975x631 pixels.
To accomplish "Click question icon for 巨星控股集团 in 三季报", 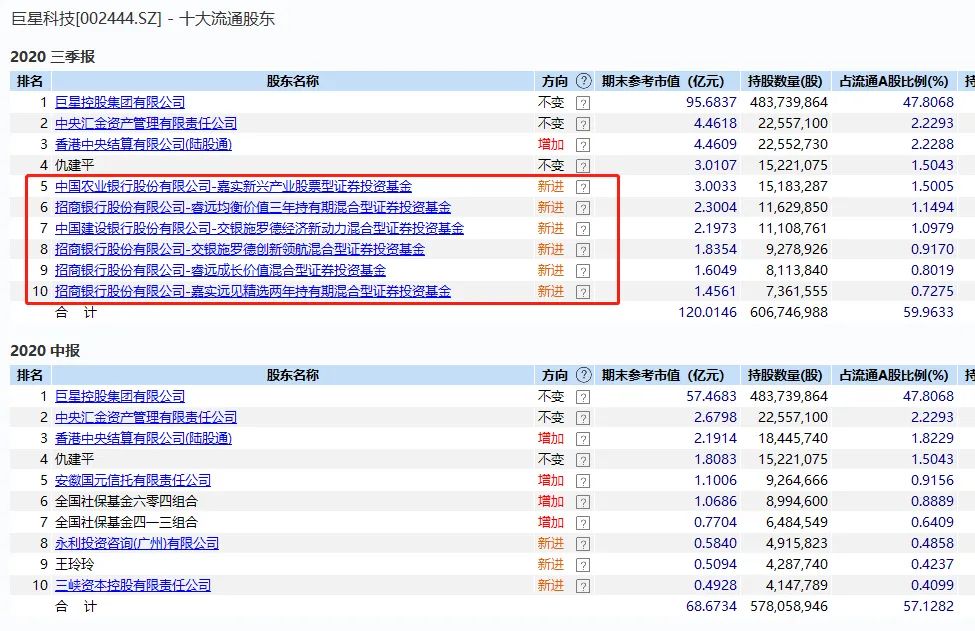I will pos(583,103).
